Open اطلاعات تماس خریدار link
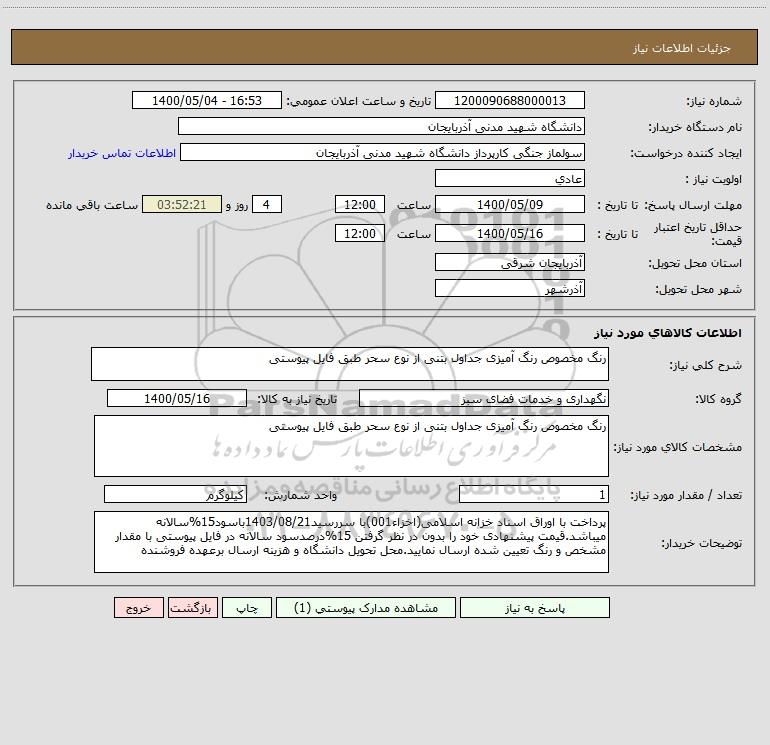The width and height of the screenshot is (770, 745). coord(122,153)
